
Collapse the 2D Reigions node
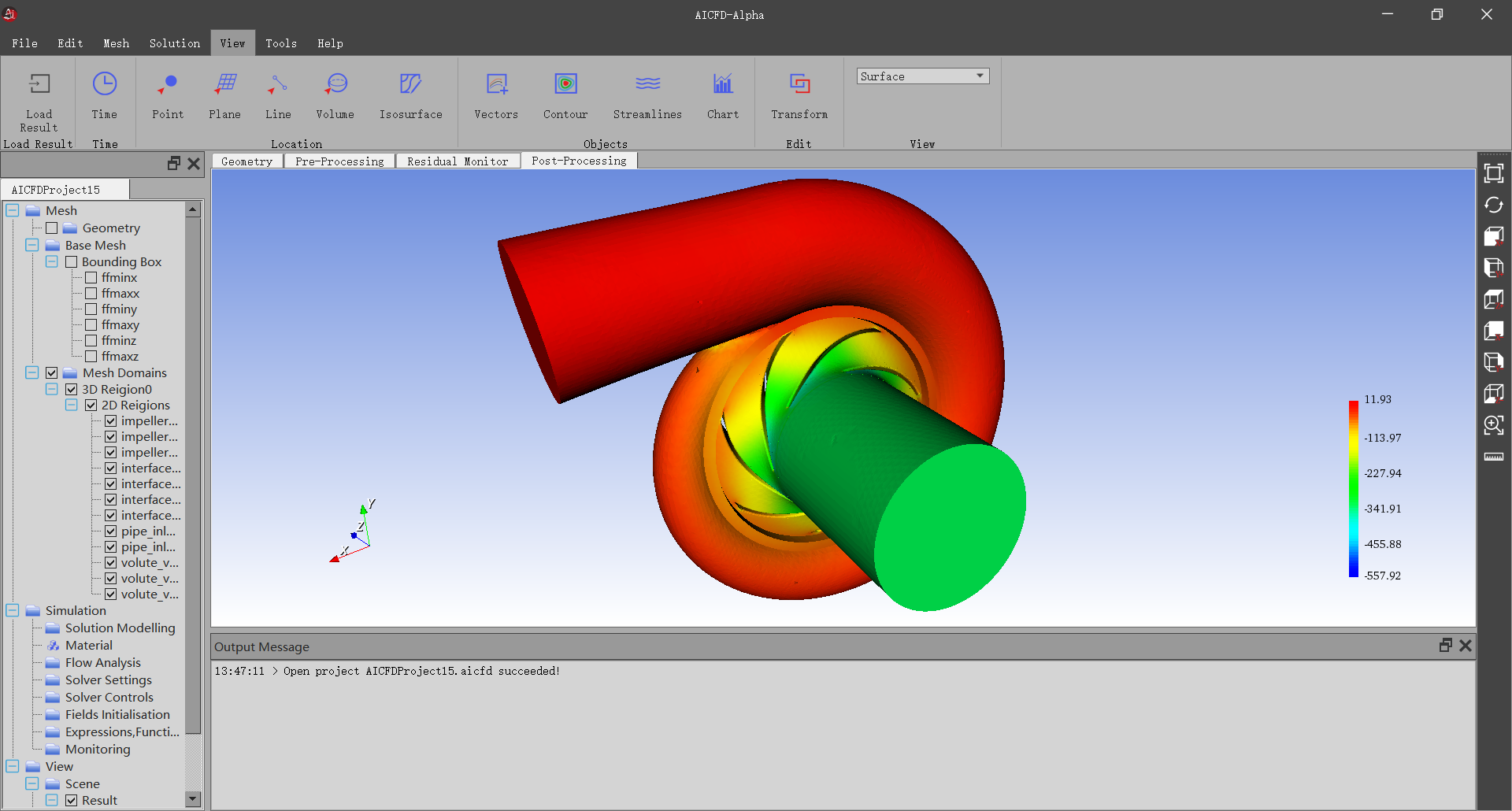click(x=72, y=405)
